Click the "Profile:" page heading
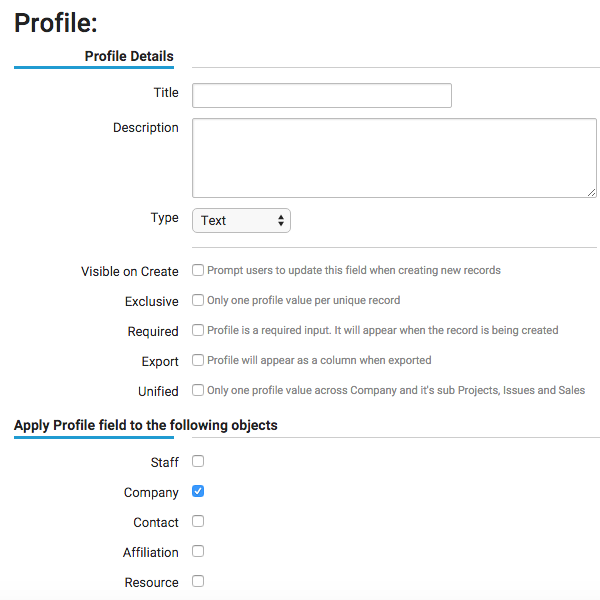 55,22
